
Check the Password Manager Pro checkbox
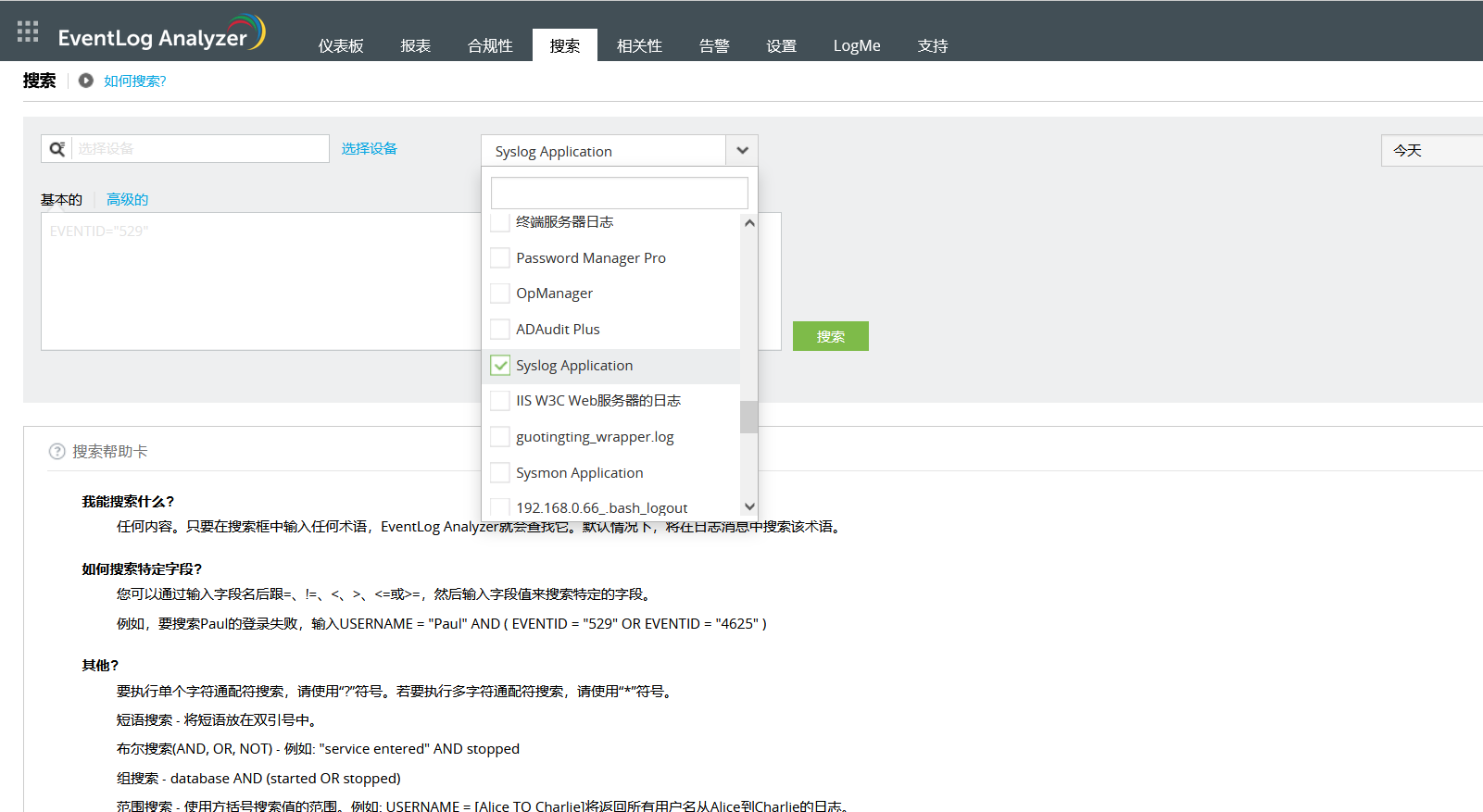pyautogui.click(x=500, y=257)
